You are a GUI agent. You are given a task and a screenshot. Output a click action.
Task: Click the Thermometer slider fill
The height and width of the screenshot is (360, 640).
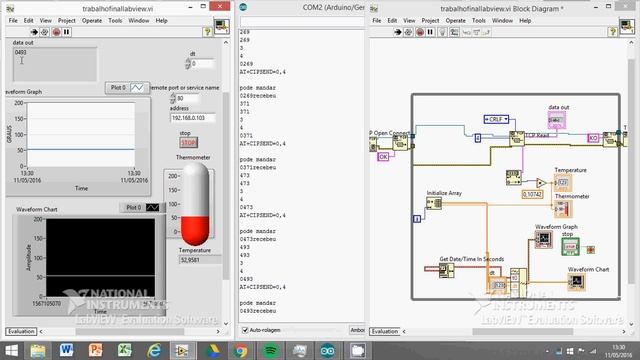click(x=195, y=231)
